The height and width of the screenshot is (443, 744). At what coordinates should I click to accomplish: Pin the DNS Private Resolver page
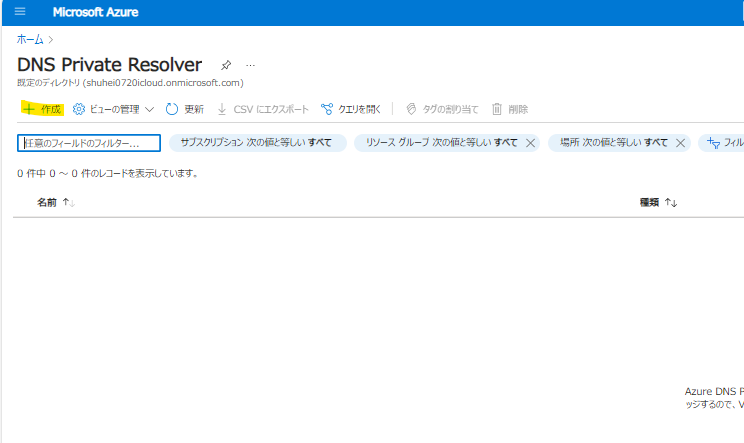[226, 65]
